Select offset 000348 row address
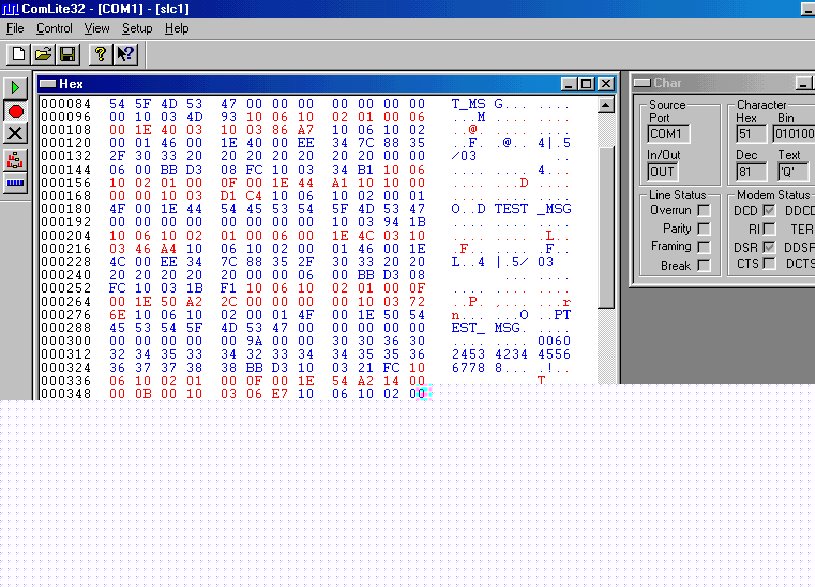815x587 pixels. pyautogui.click(x=66, y=394)
